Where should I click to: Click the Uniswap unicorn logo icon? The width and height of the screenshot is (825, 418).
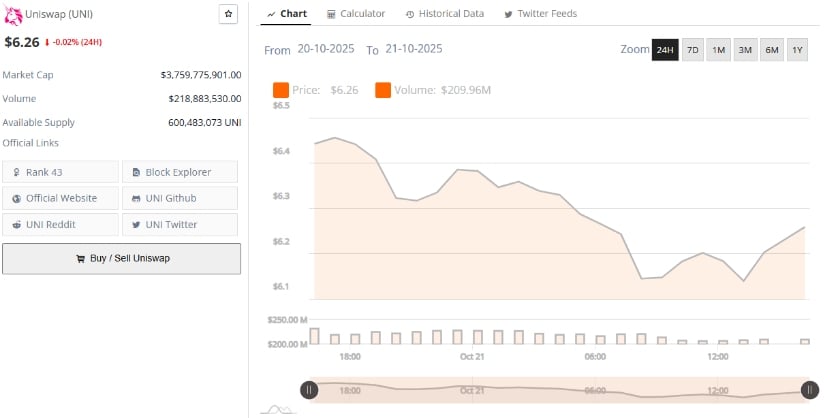[13, 14]
